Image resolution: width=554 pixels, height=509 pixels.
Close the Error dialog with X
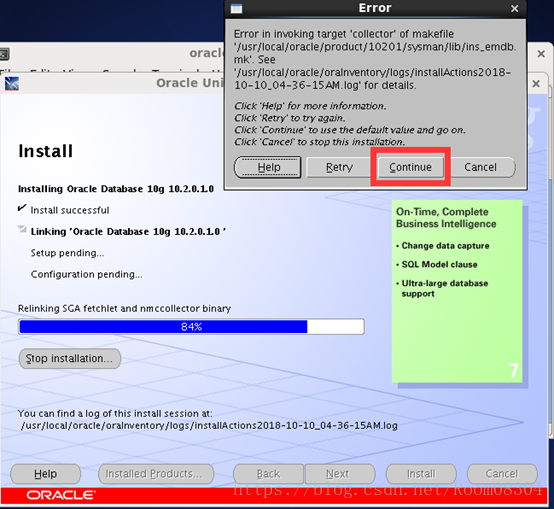point(514,8)
